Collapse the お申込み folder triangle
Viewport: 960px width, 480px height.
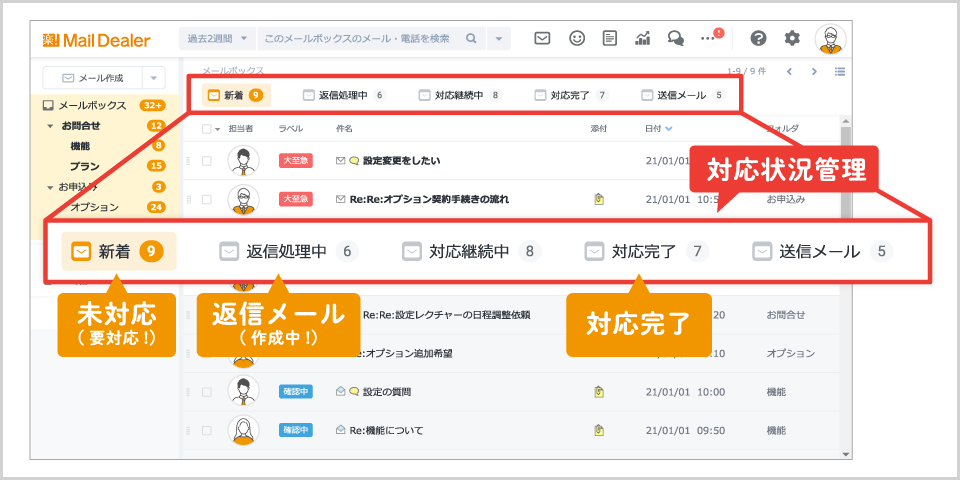click(x=50, y=187)
